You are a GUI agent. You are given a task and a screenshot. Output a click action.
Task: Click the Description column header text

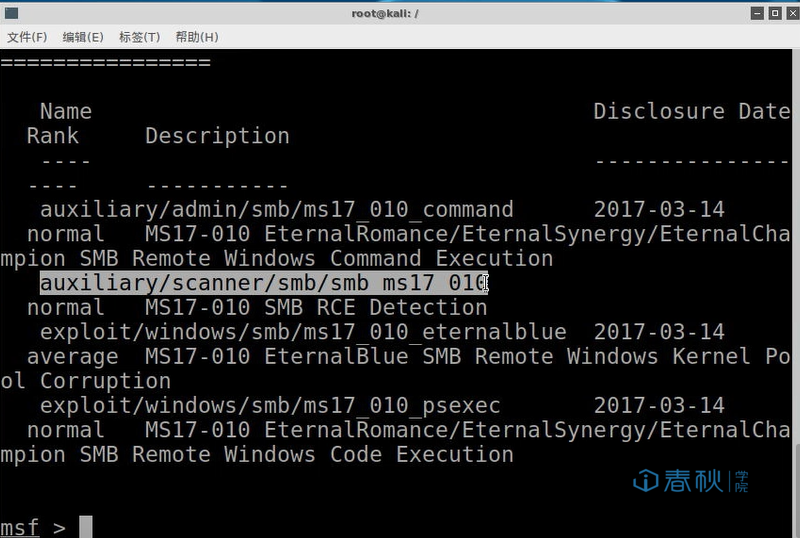[x=217, y=136]
